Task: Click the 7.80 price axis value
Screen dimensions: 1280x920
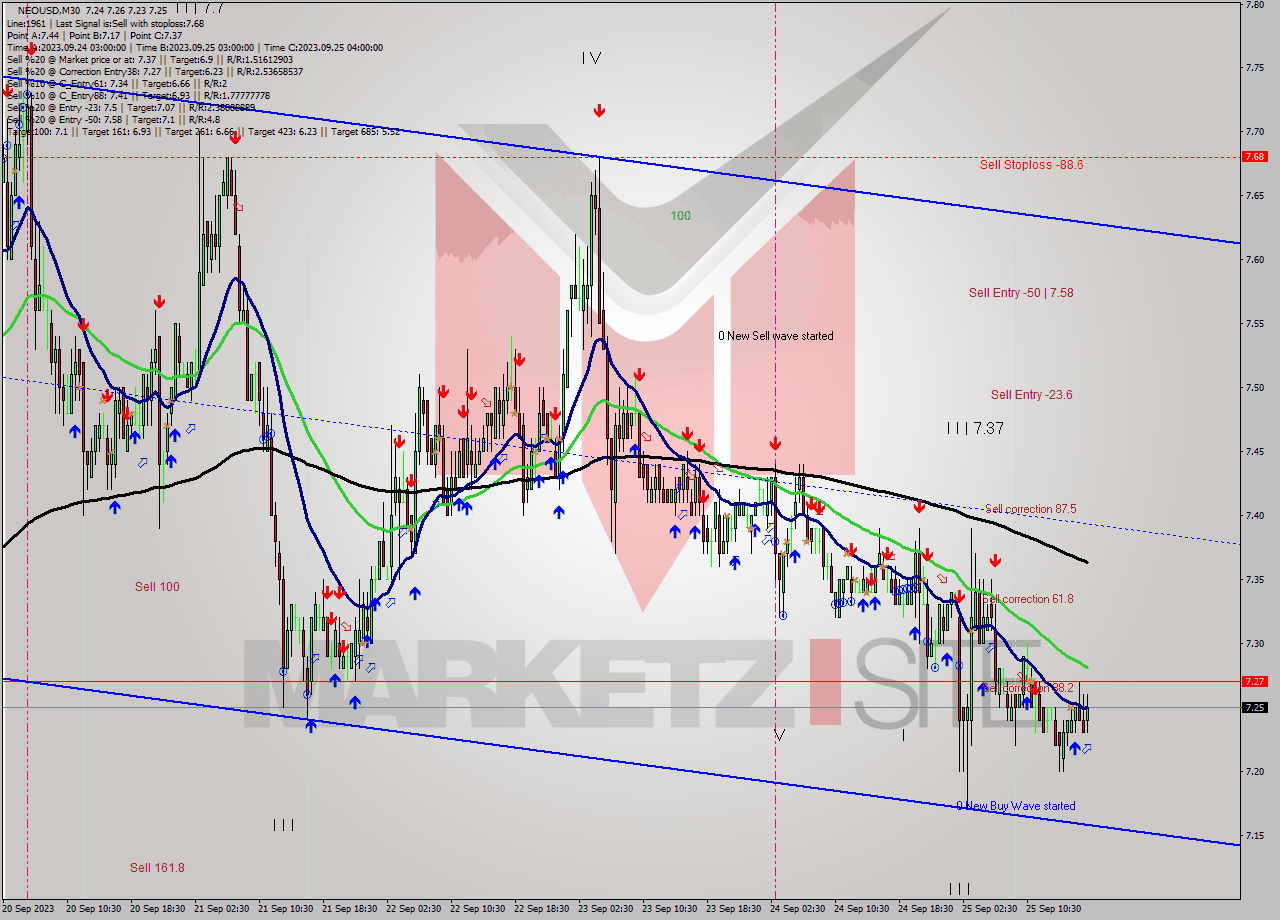Action: (x=1254, y=4)
